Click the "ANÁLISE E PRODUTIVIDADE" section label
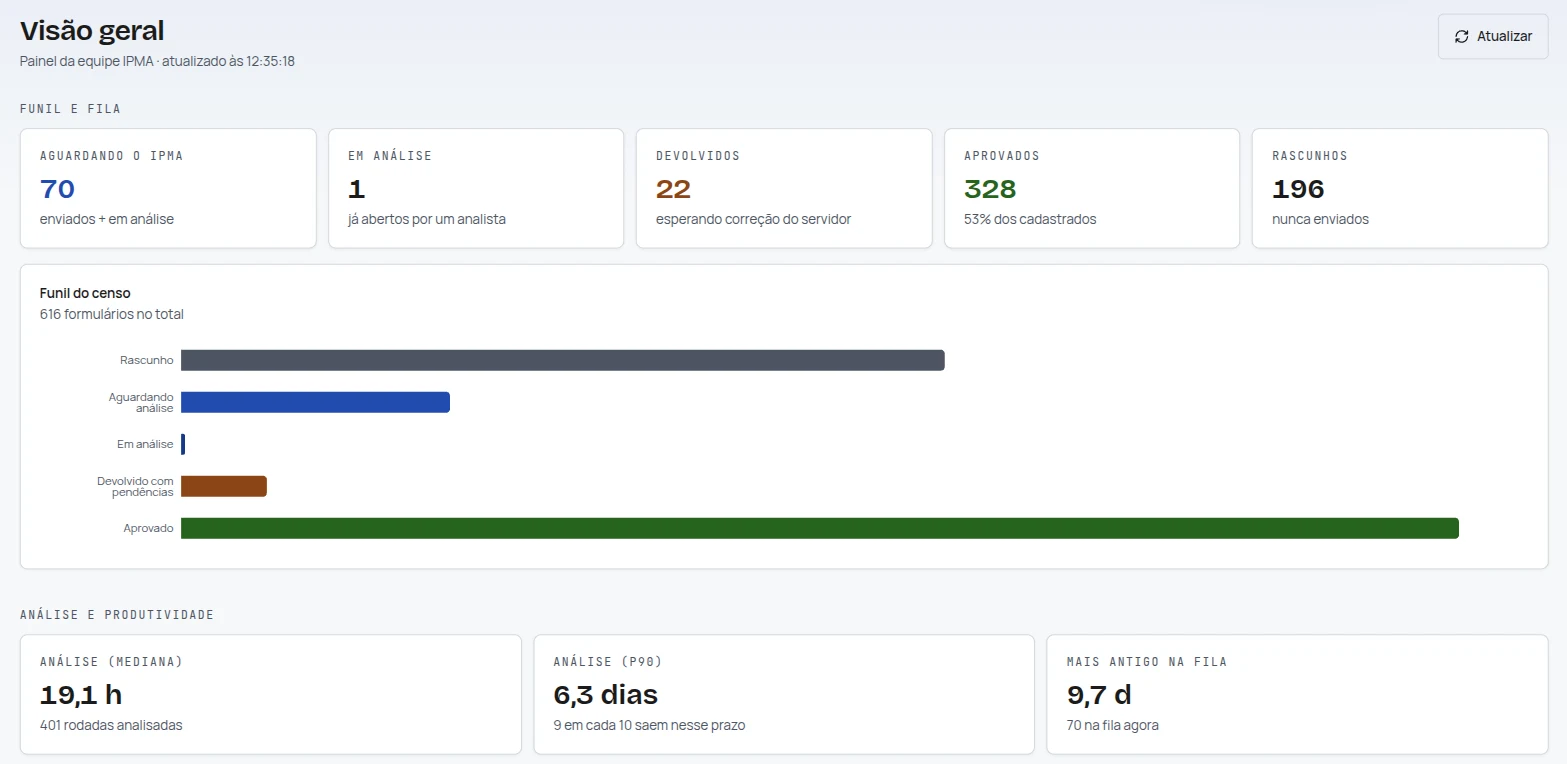 [117, 615]
